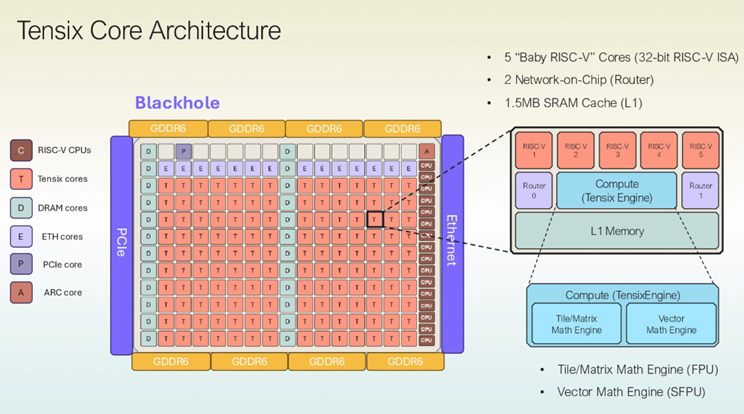Select the vertical Ethernet bar
744x414 pixels.
[452, 244]
